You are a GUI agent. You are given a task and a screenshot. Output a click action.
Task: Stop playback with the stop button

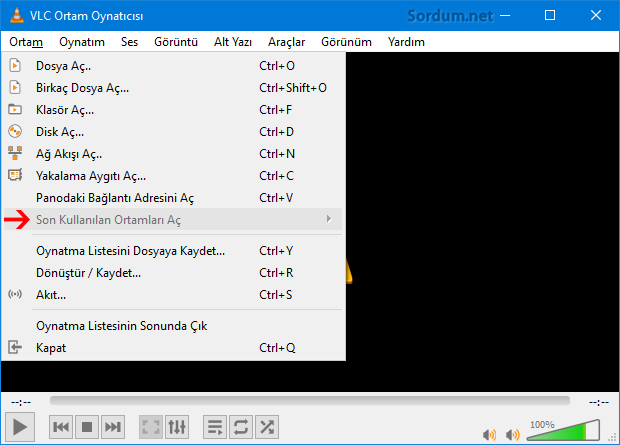pos(87,427)
